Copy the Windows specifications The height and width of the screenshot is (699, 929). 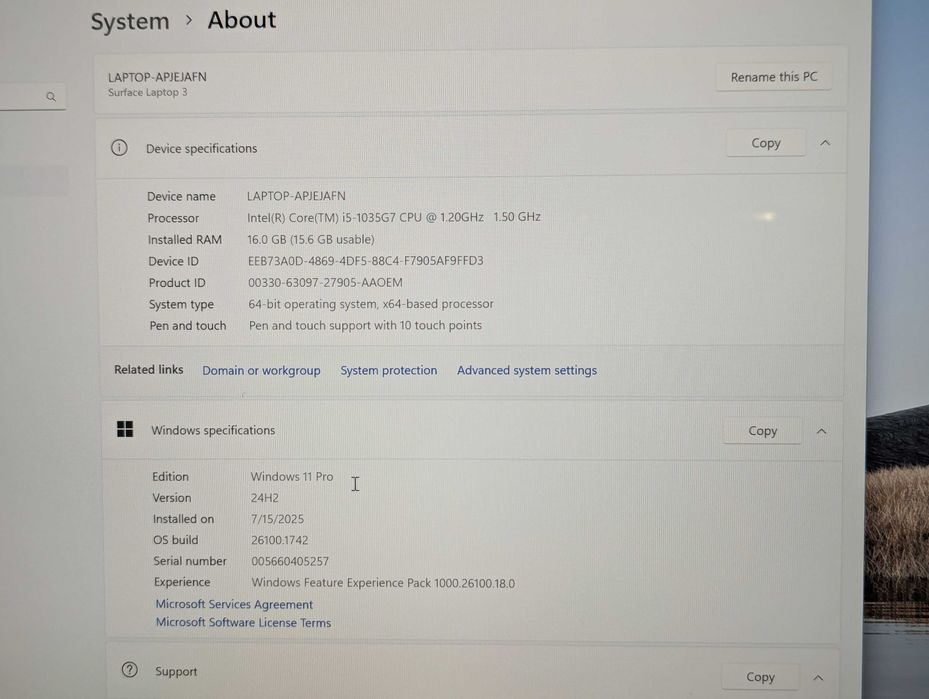coord(762,431)
